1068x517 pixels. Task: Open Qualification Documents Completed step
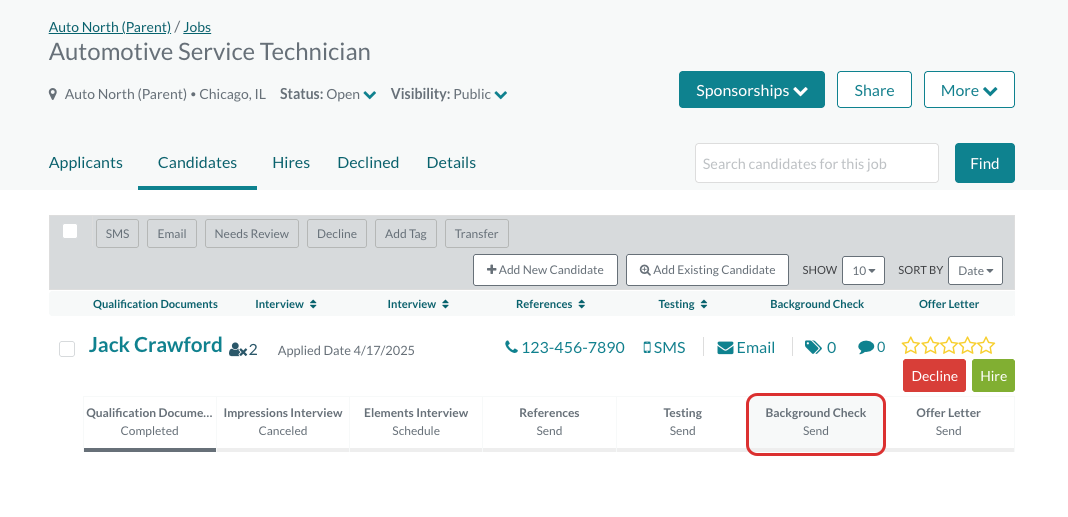[150, 422]
